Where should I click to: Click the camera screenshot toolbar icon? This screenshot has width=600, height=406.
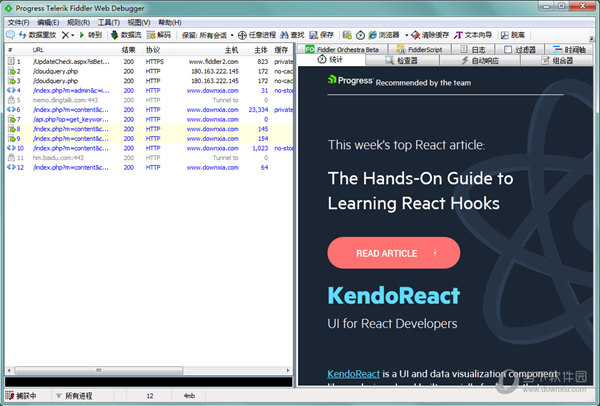pos(347,35)
